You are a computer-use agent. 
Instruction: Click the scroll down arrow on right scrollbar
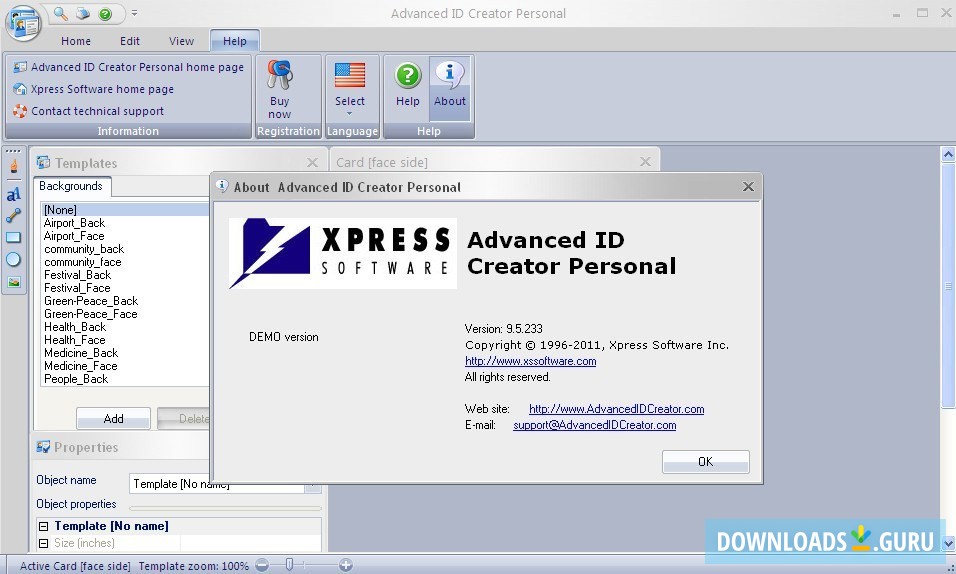point(948,543)
